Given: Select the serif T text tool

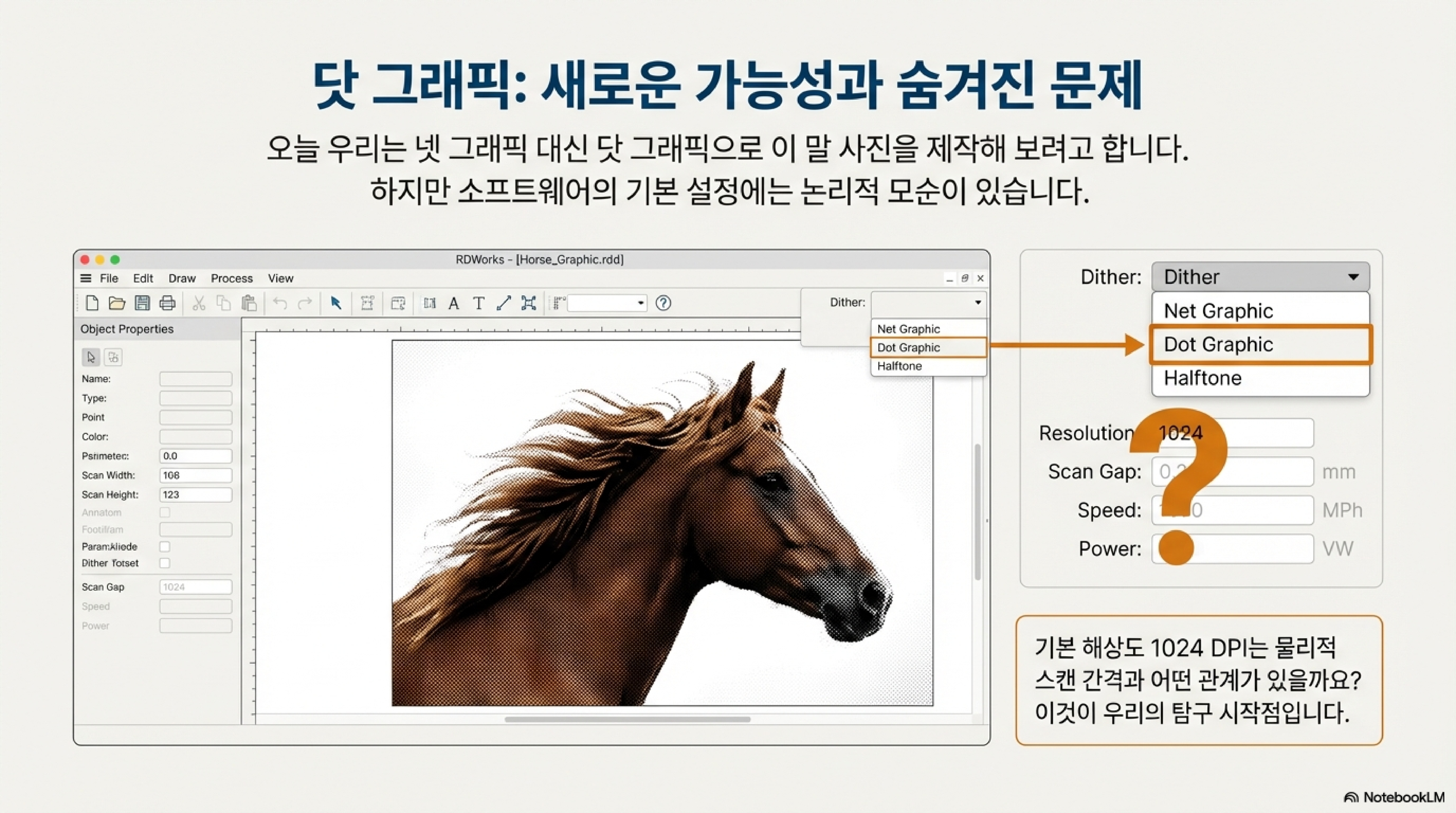Looking at the screenshot, I should (x=479, y=303).
